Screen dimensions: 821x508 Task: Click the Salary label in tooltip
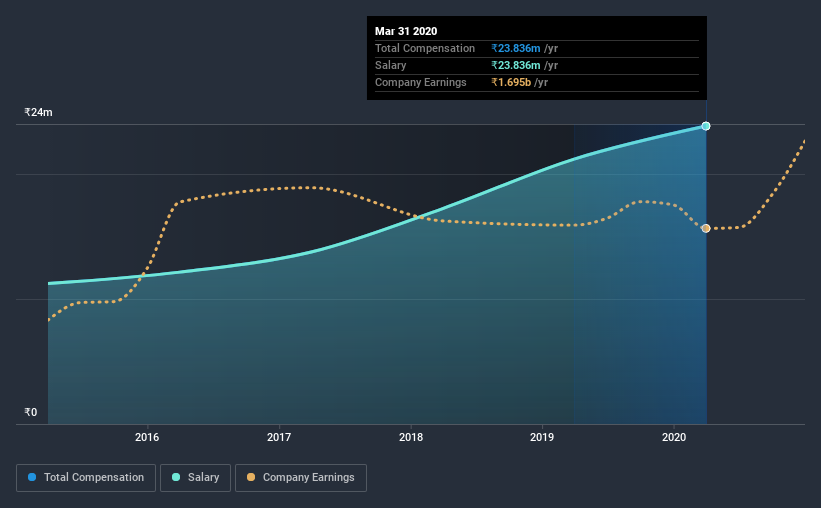391,65
